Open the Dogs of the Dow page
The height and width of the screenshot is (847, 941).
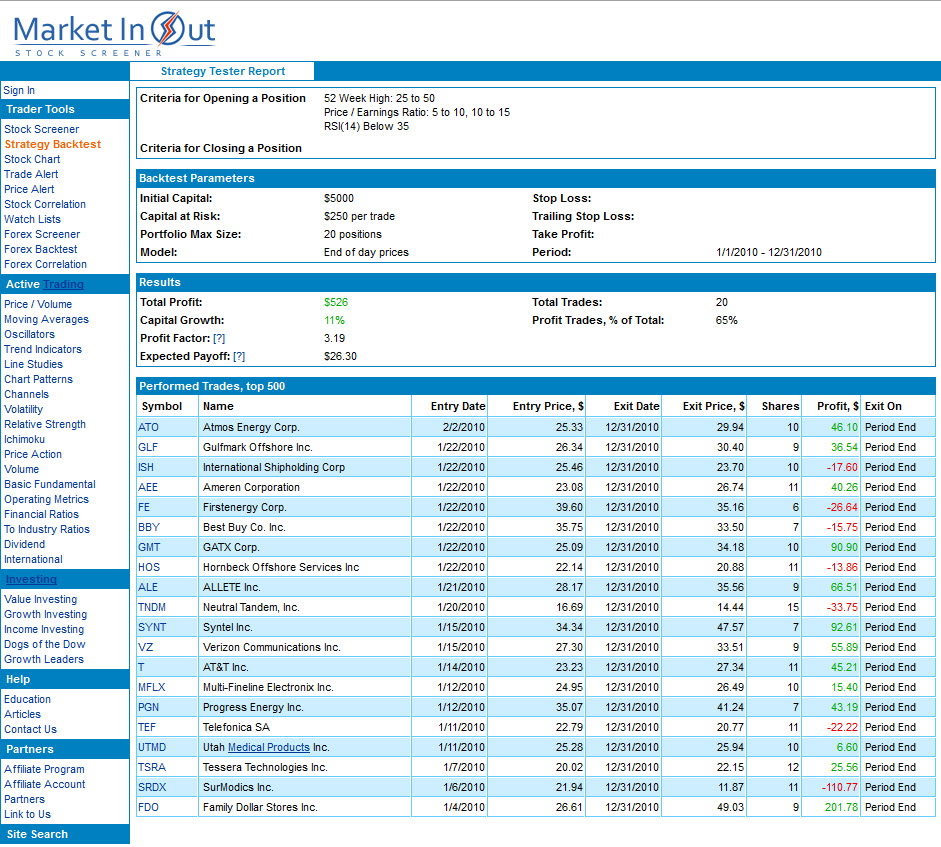(44, 644)
